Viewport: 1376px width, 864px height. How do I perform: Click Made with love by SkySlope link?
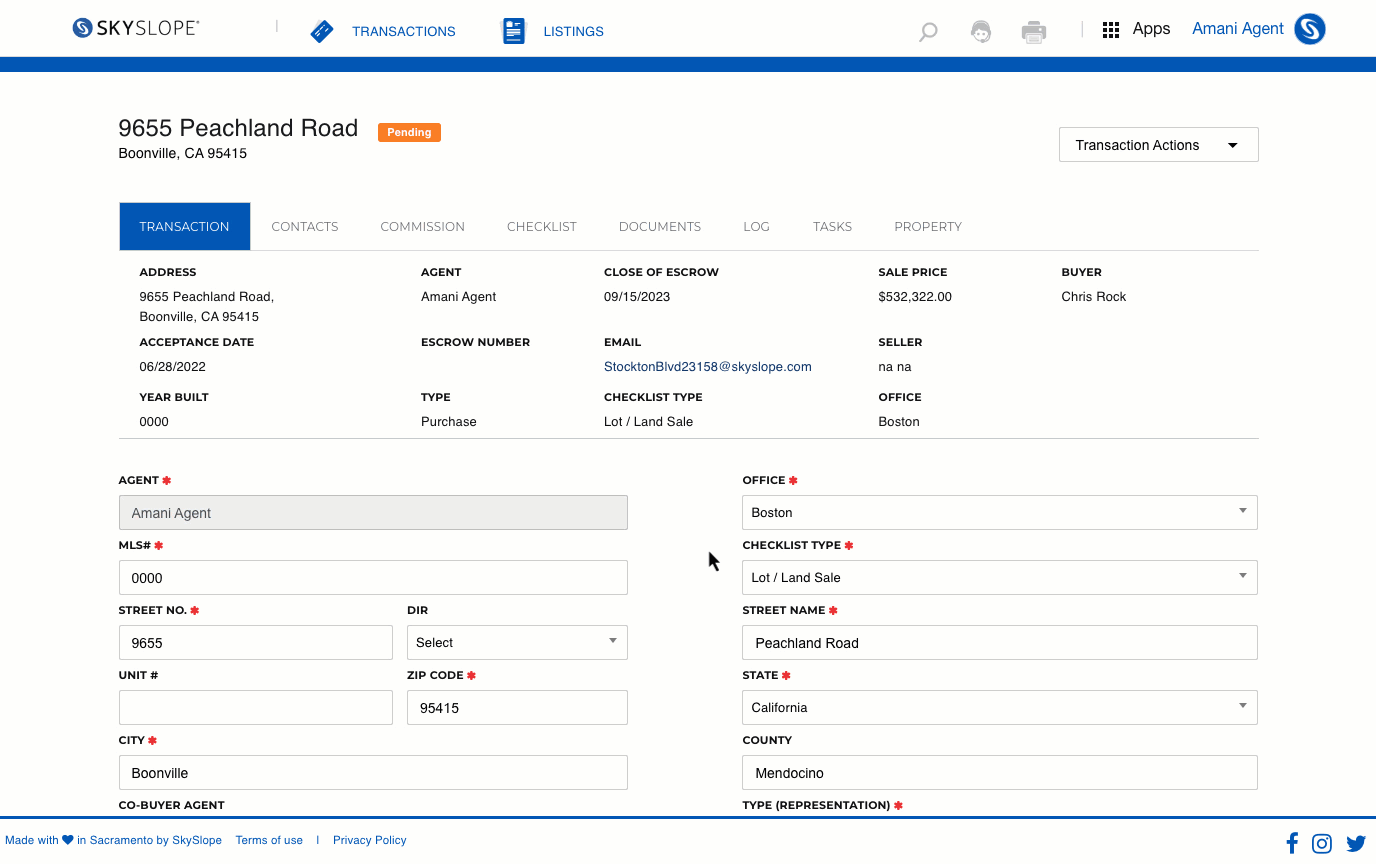coord(114,840)
